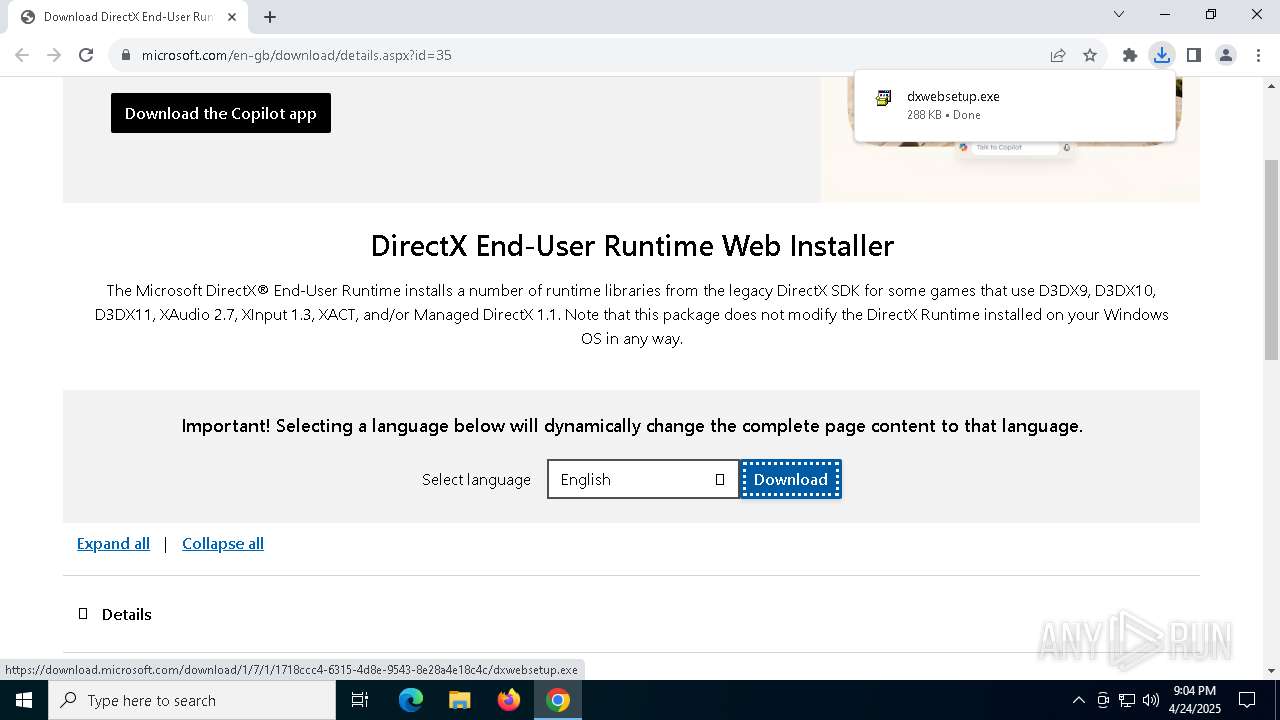Launch Firefox from taskbar

(x=508, y=700)
